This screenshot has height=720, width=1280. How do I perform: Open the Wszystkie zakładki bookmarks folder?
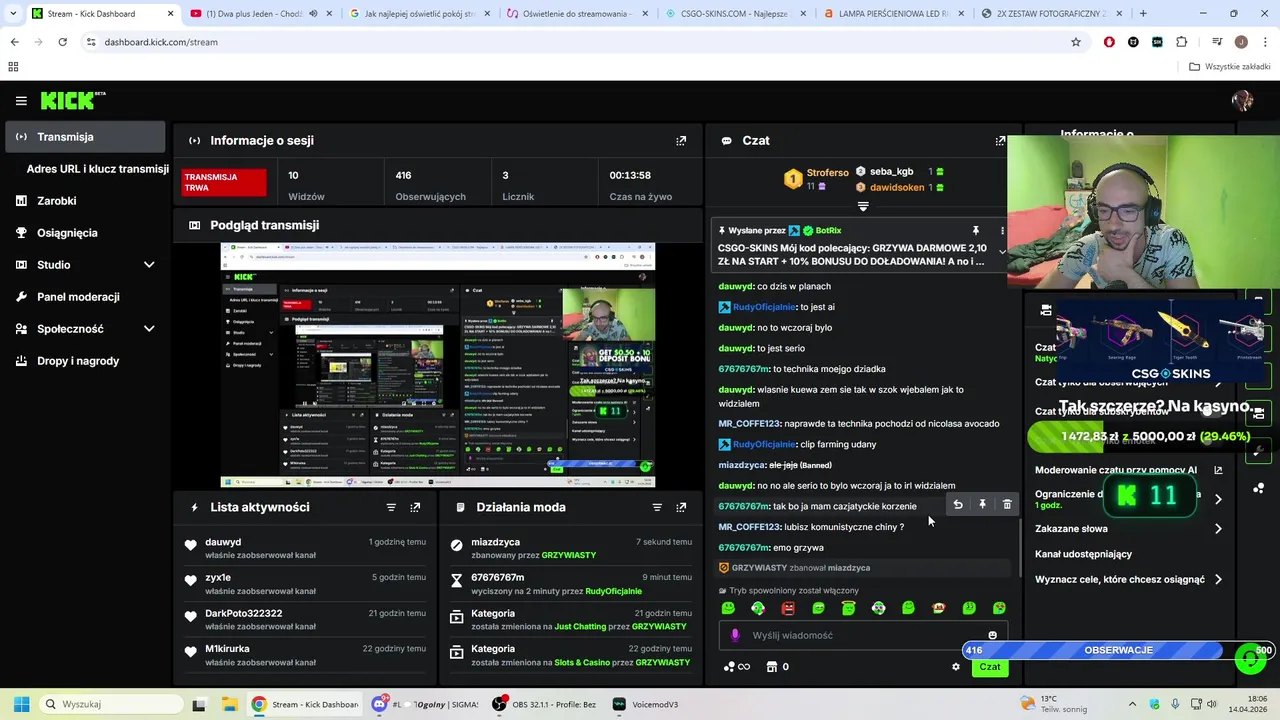[x=1230, y=67]
